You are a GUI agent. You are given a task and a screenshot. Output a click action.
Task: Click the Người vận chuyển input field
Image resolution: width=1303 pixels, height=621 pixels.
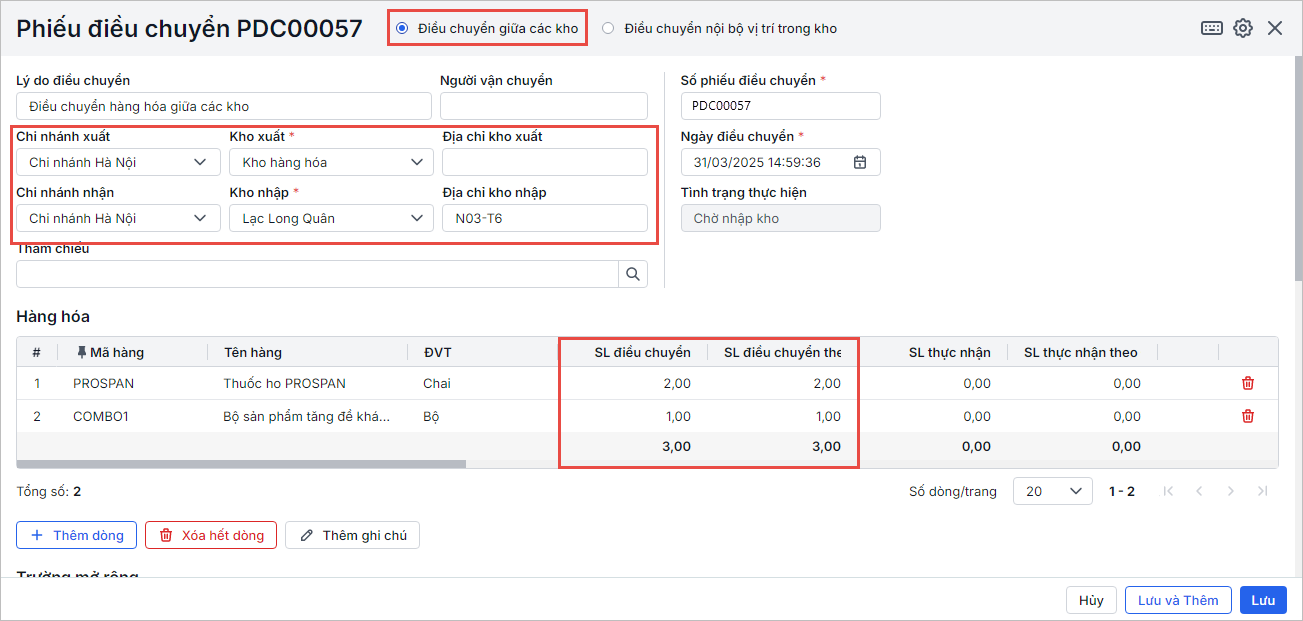pyautogui.click(x=543, y=106)
